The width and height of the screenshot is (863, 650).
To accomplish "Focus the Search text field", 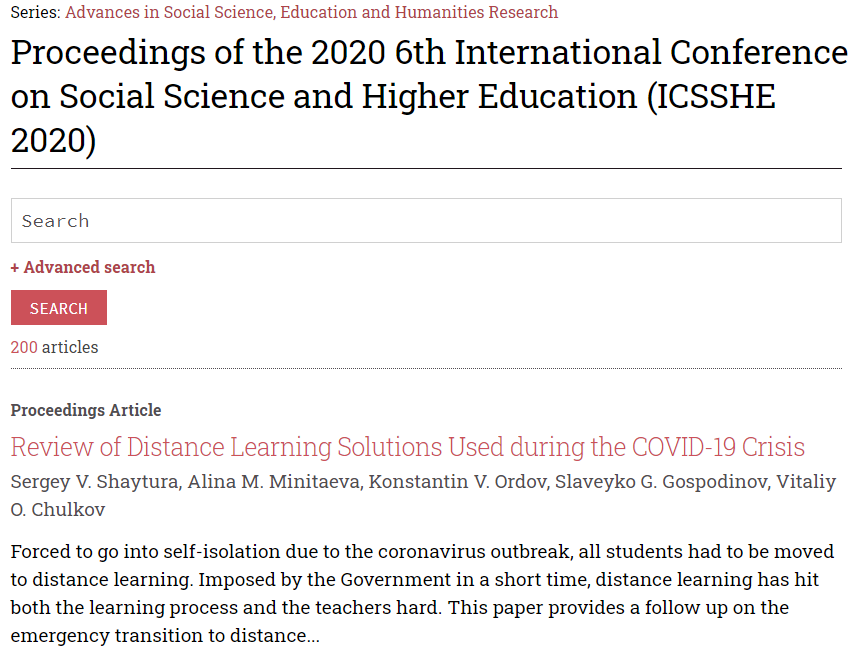I will [426, 221].
